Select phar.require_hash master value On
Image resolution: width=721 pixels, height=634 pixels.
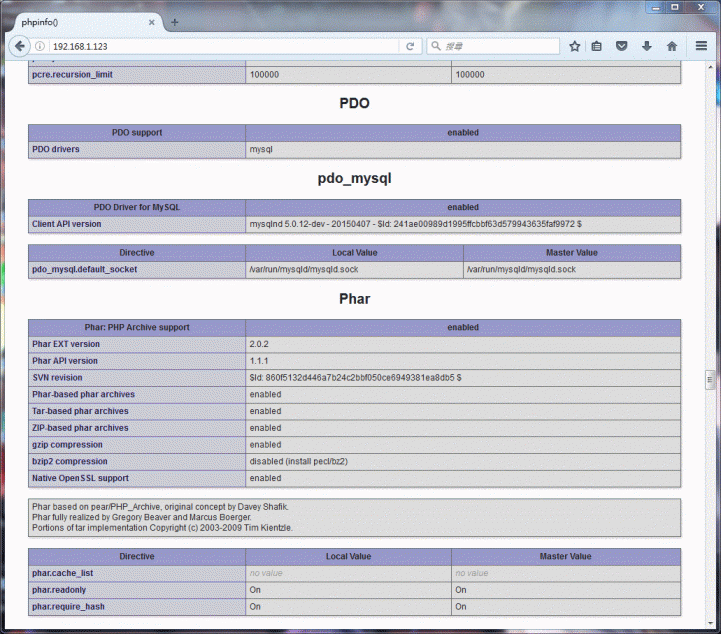461,607
